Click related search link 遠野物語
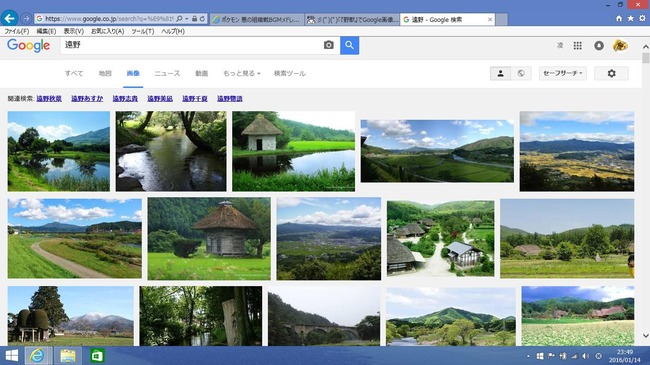650x365 pixels. click(x=230, y=99)
